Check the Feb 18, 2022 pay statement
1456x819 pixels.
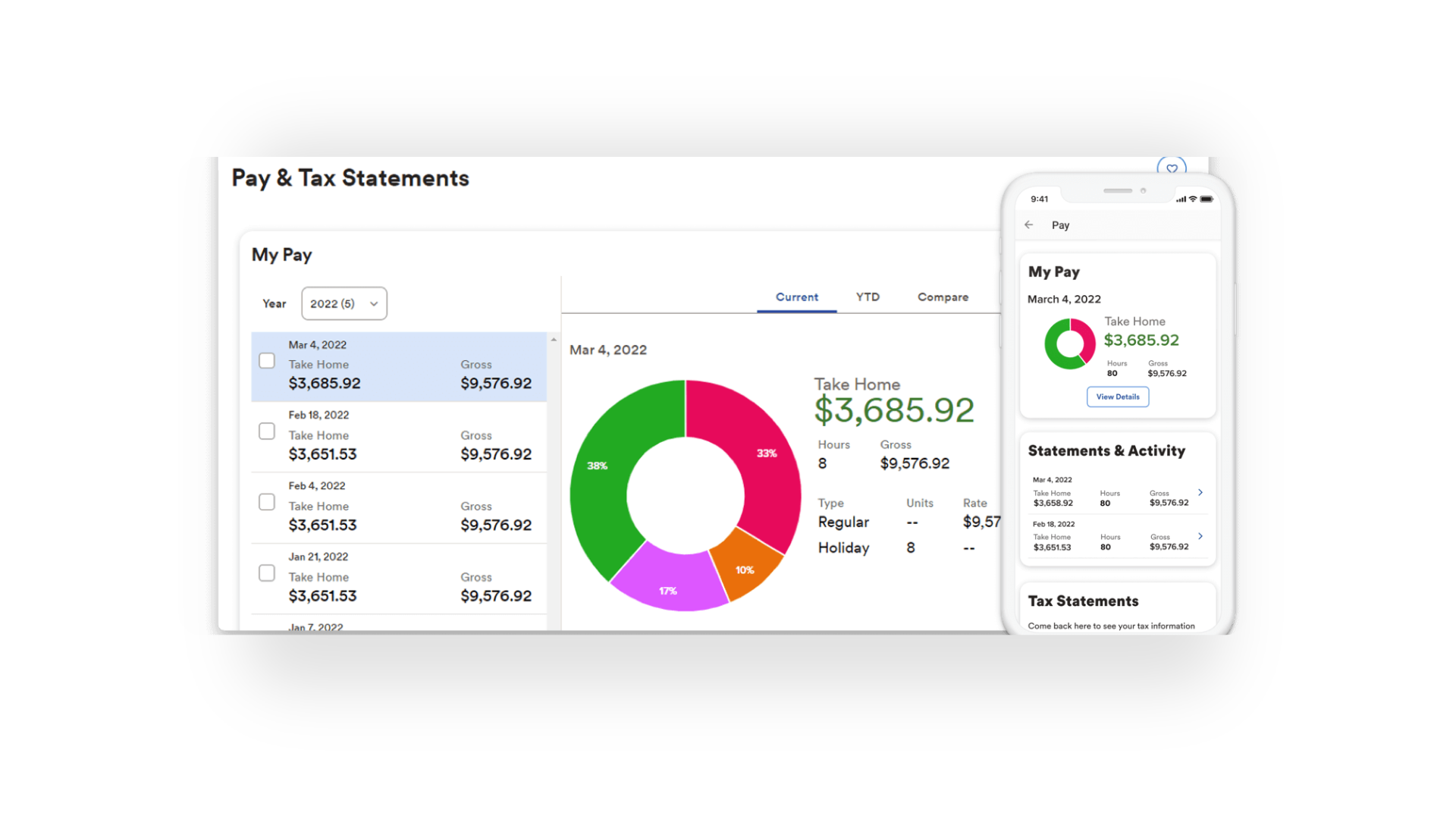266,431
